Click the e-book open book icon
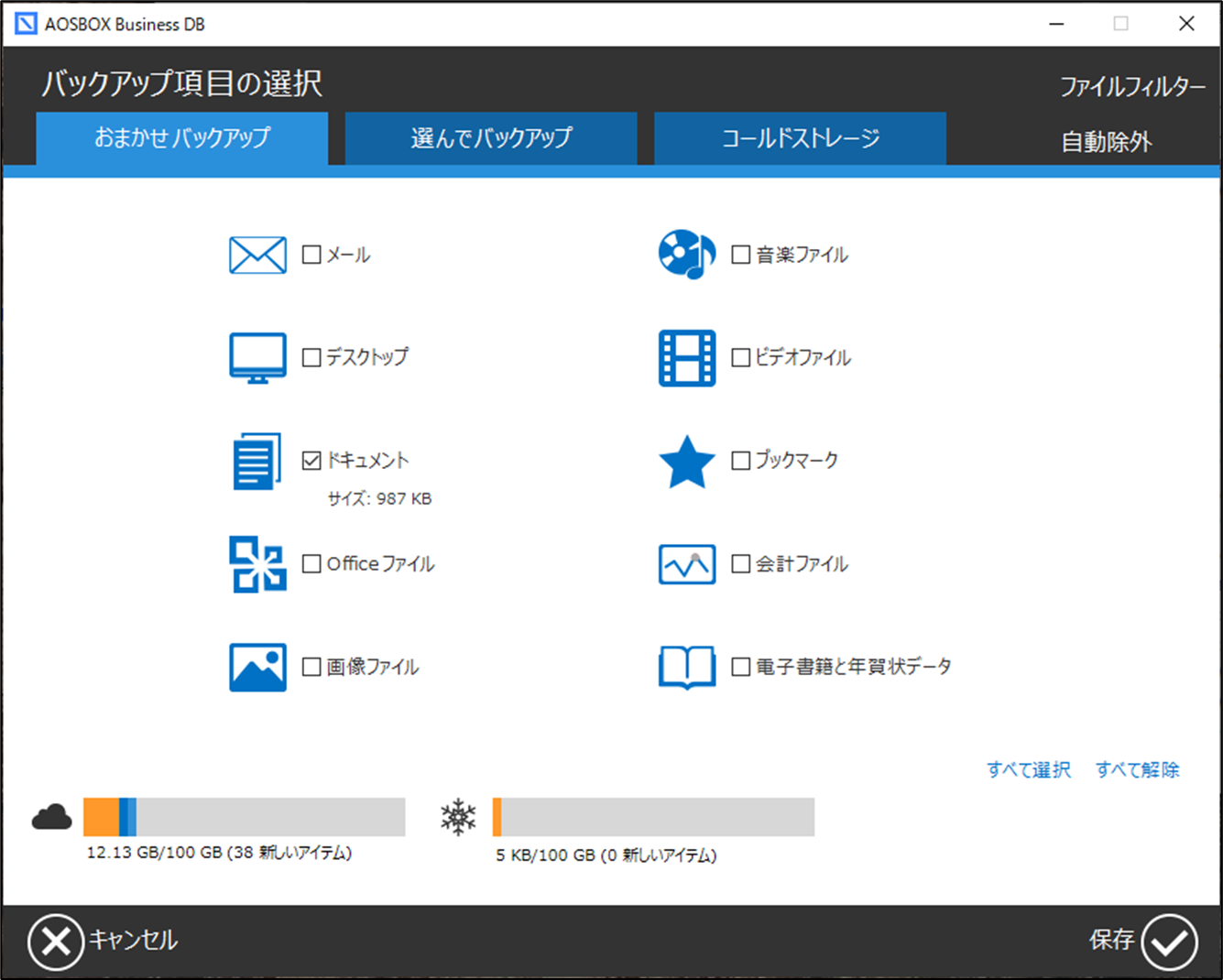The image size is (1223, 980). 687,668
